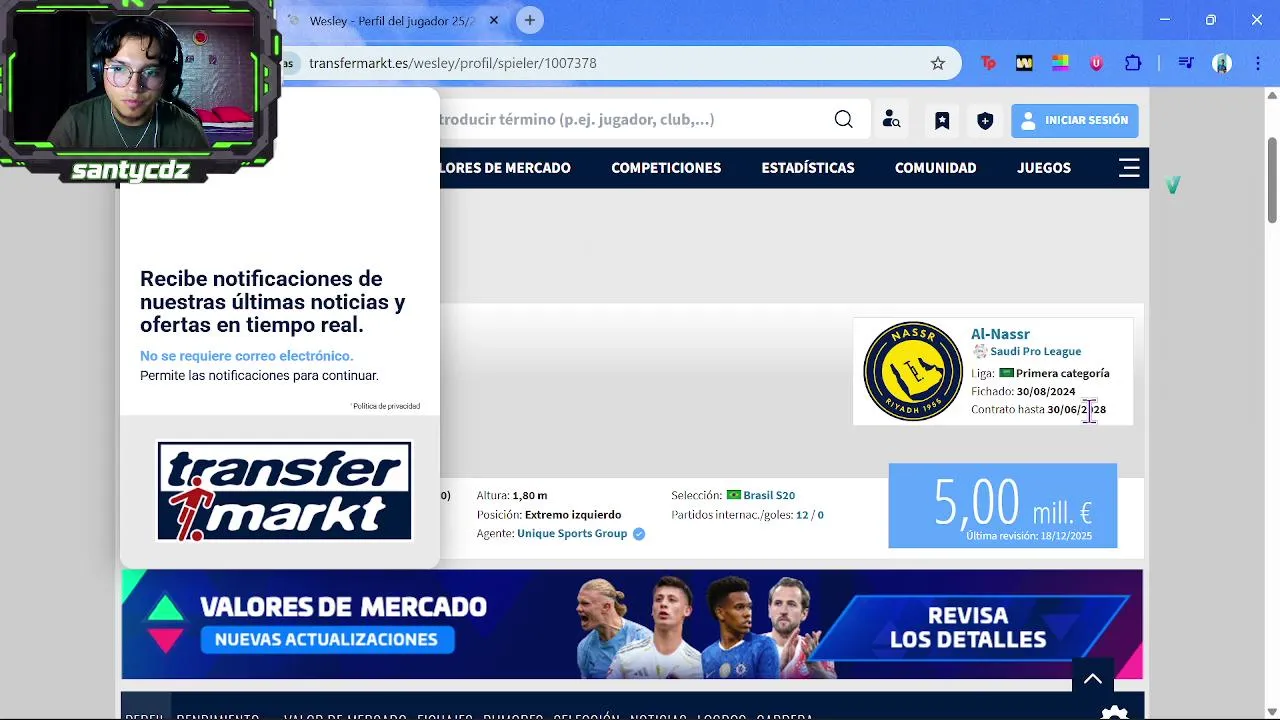Open the Extensions puzzle icon
Screen dimensions: 1280x720
pyautogui.click(x=1133, y=63)
